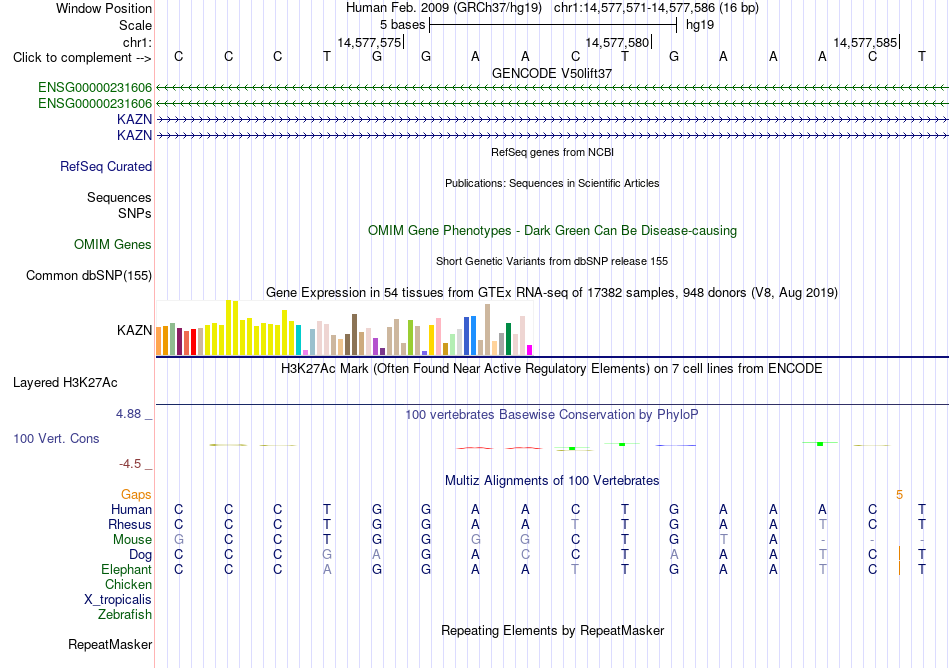Select the Human species label
The width and height of the screenshot is (950, 668).
(x=131, y=509)
